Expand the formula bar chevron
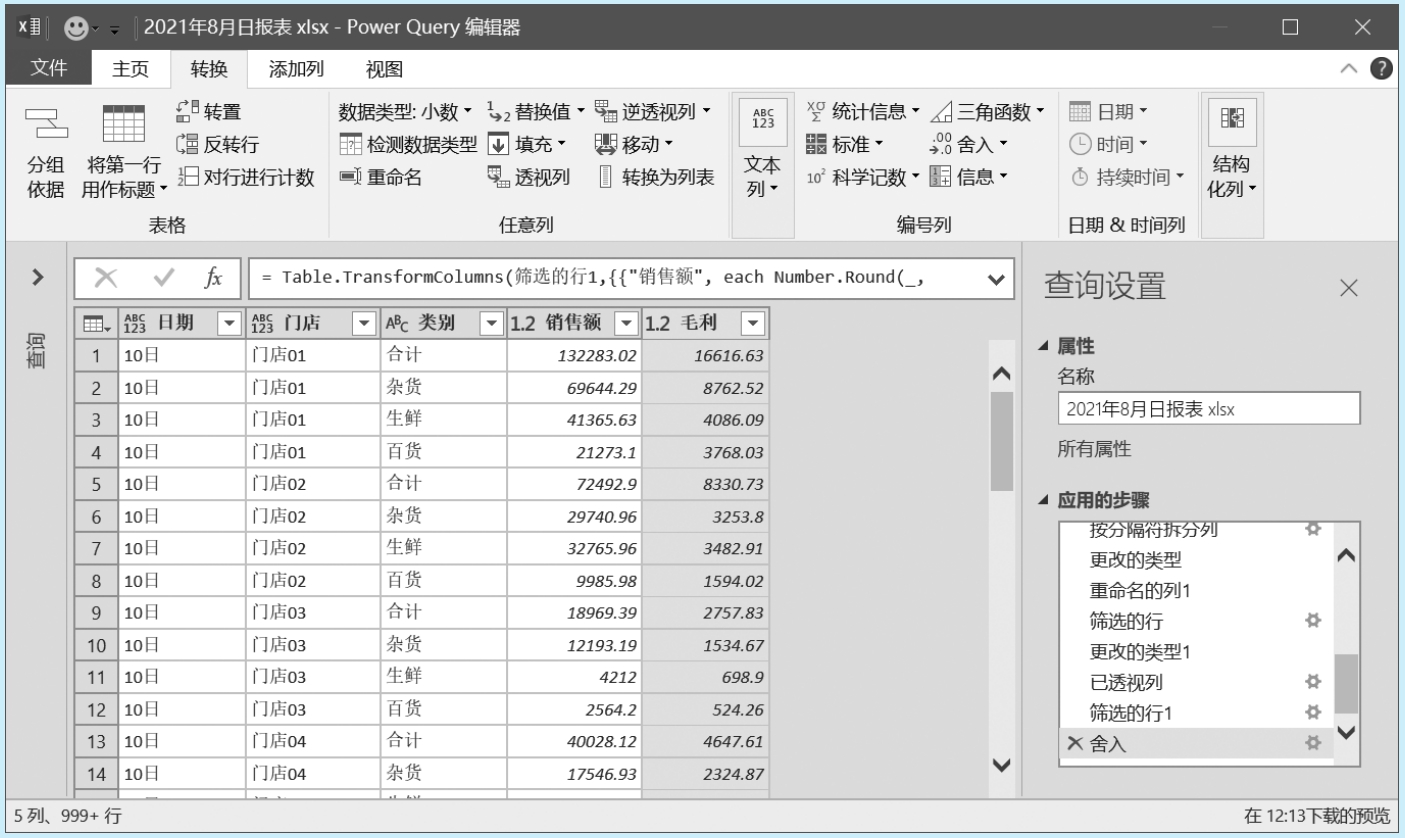Image resolution: width=1405 pixels, height=838 pixels. point(995,279)
